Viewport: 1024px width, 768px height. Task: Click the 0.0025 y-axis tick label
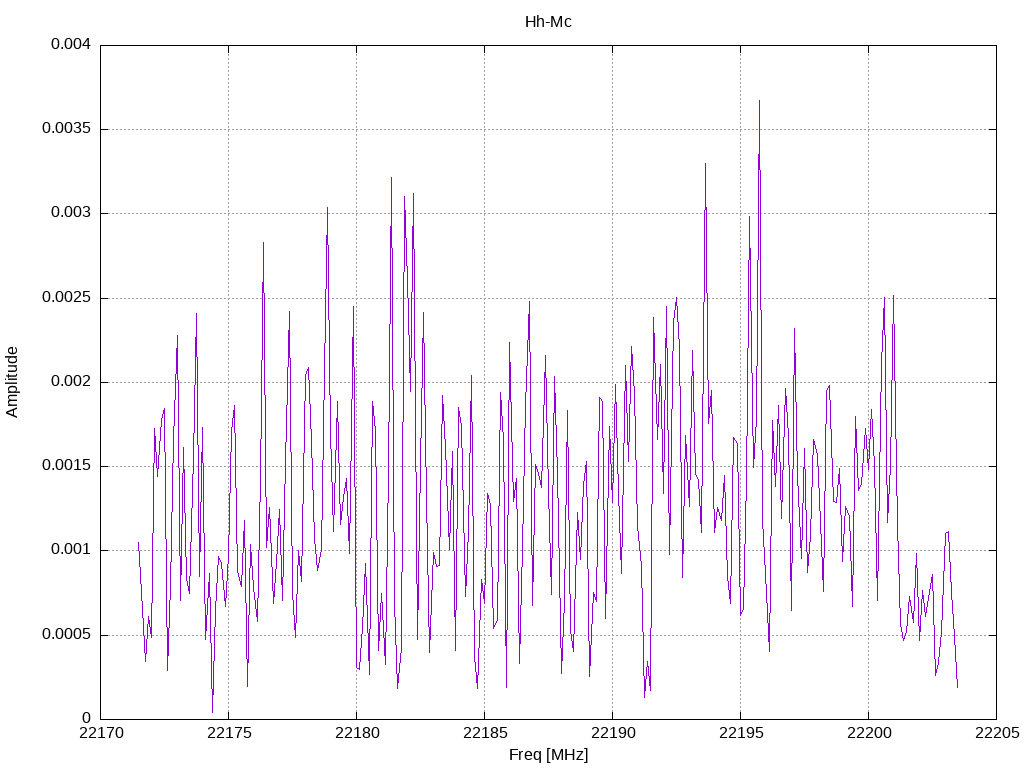[x=67, y=297]
